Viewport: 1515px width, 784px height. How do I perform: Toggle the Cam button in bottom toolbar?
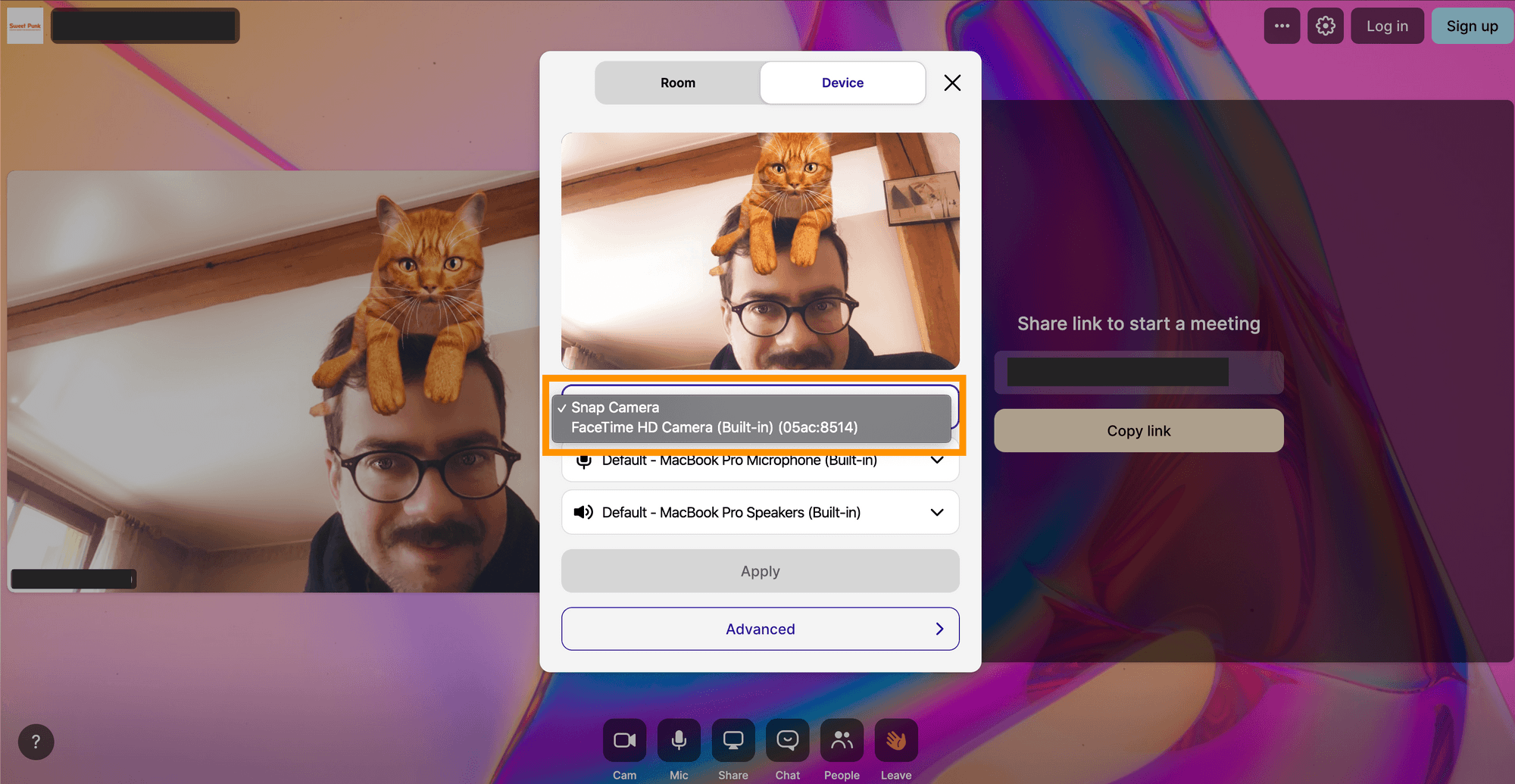(x=624, y=740)
